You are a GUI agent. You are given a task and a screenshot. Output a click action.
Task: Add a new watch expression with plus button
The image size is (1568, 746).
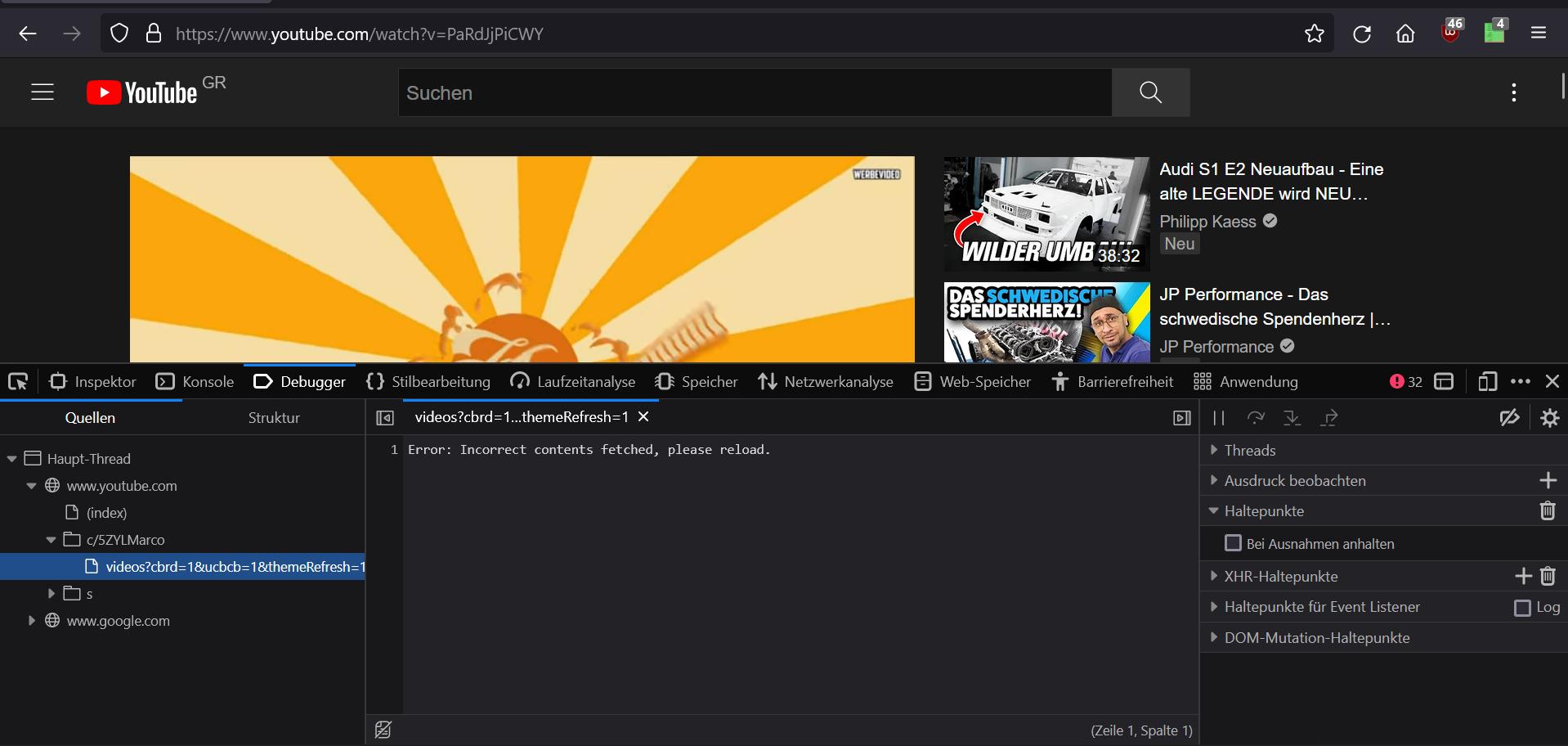[x=1549, y=480]
